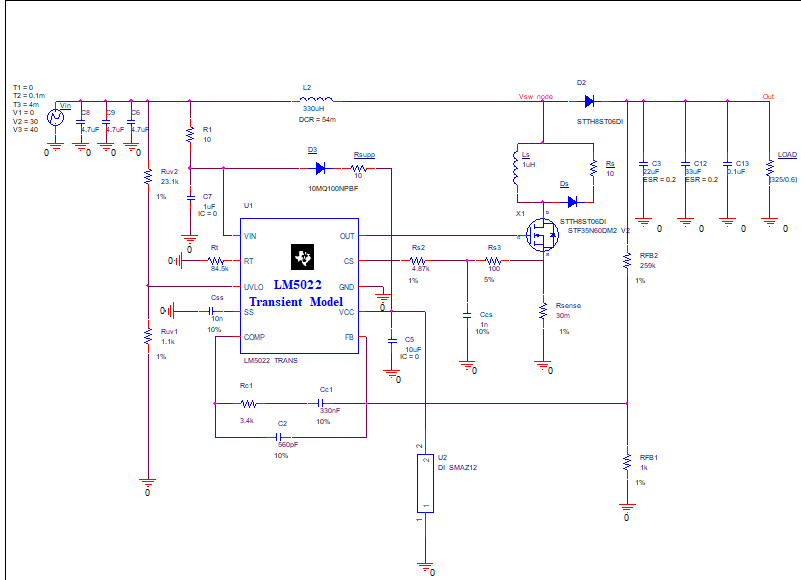Select the R1 resistor symbol

tap(190, 134)
